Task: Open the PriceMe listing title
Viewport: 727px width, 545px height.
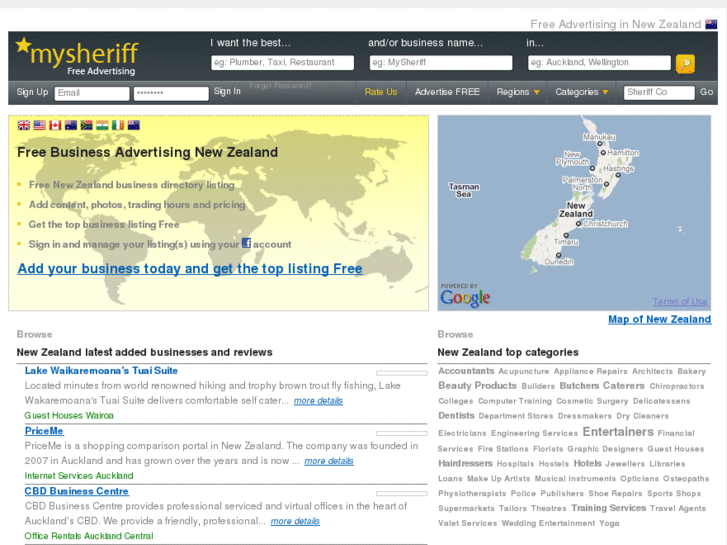Action: pyautogui.click(x=44, y=431)
